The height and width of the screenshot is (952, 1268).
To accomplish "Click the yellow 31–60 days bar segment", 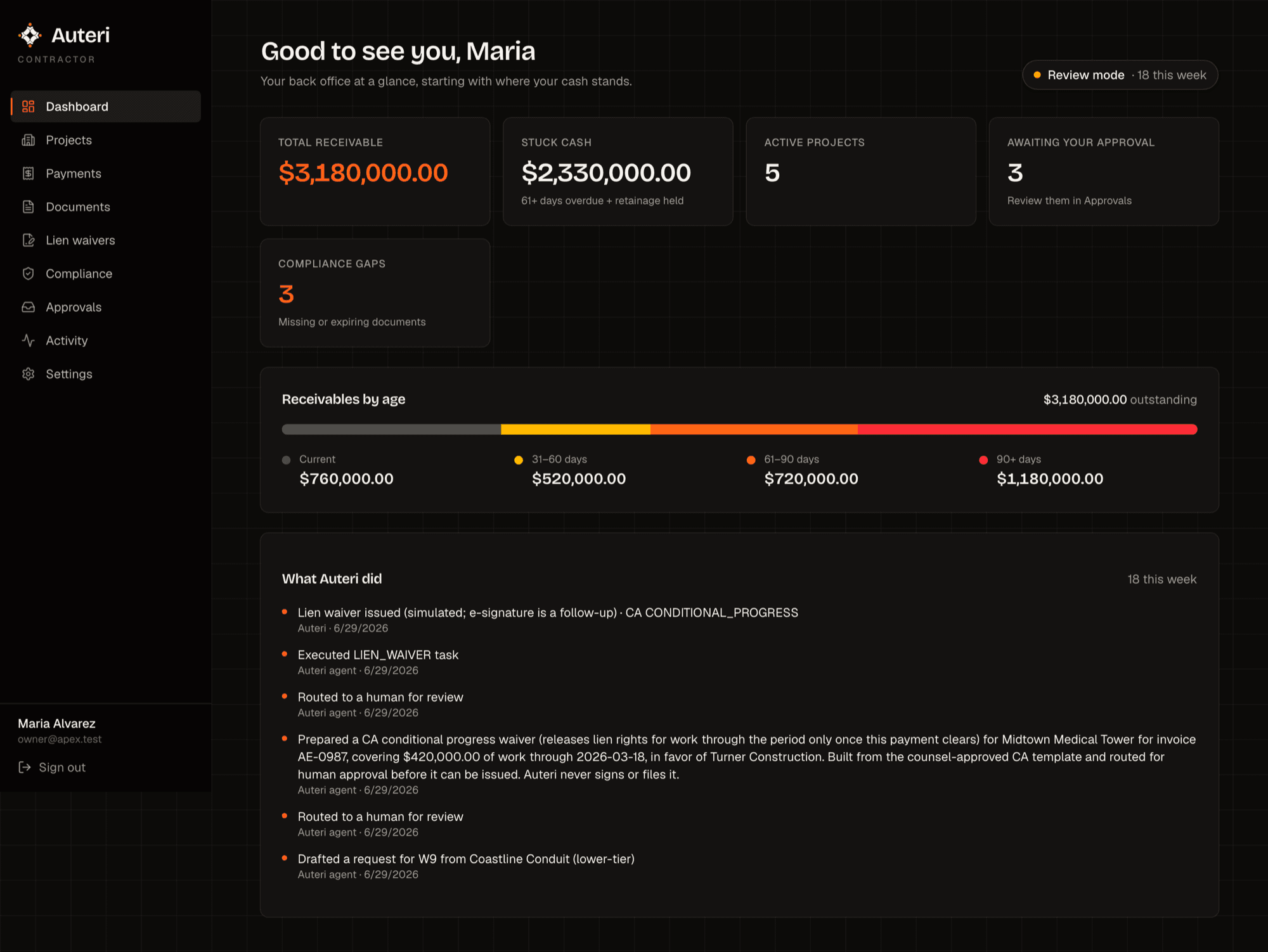I will (x=576, y=429).
